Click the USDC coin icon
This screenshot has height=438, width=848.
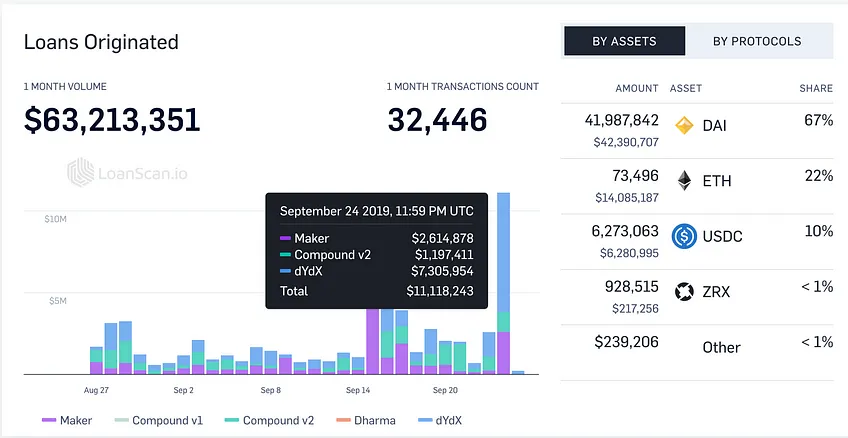coord(684,236)
